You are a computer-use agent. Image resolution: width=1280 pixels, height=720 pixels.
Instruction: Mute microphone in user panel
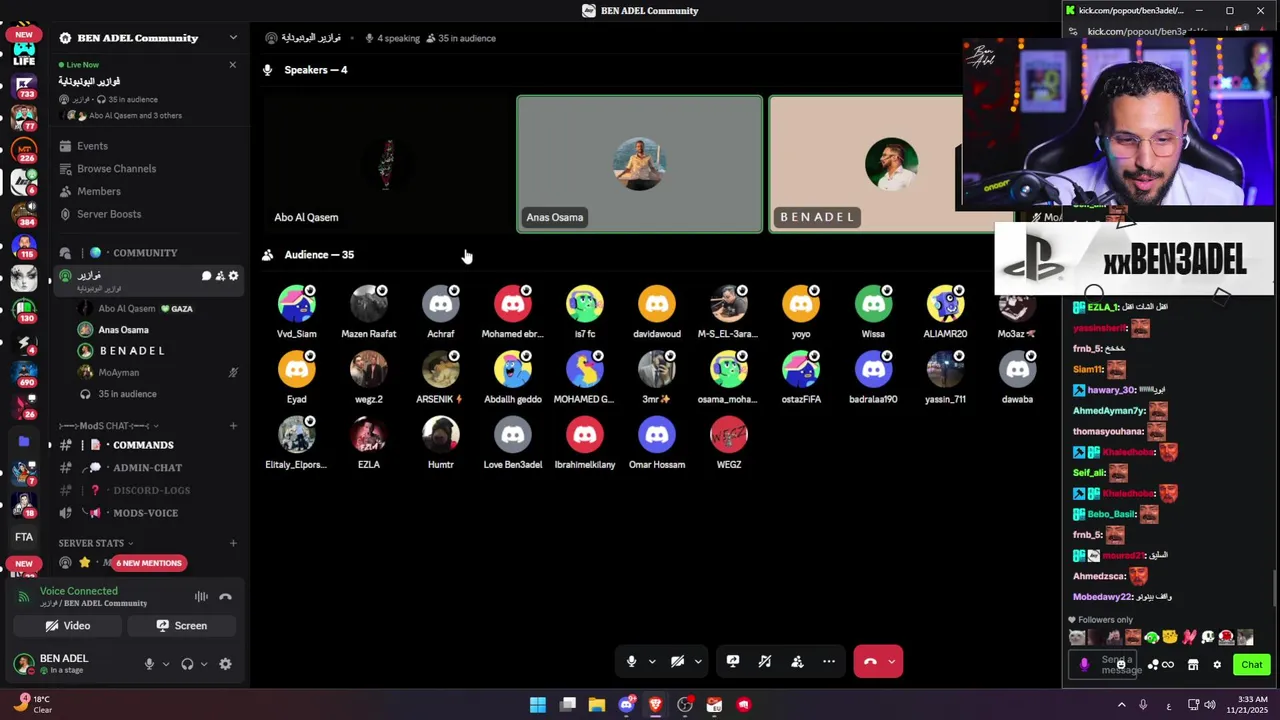(149, 664)
